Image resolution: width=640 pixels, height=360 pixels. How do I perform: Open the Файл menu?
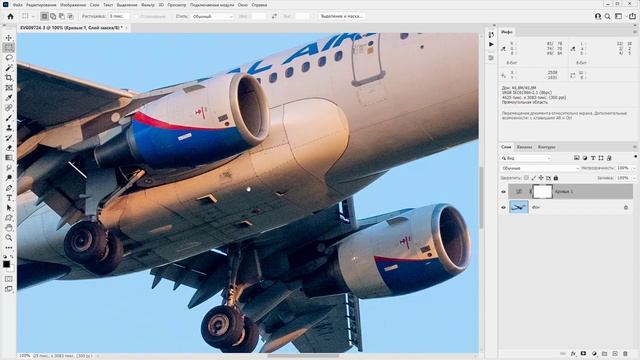point(18,5)
